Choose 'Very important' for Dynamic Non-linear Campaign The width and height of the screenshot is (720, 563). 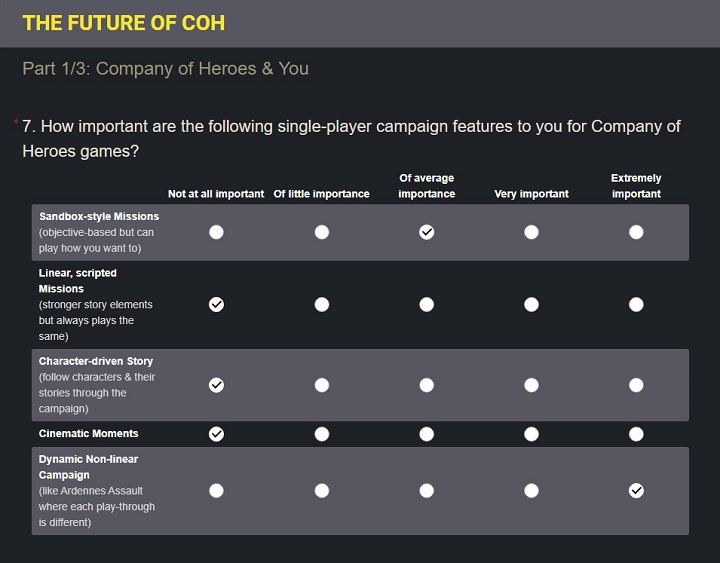point(531,490)
